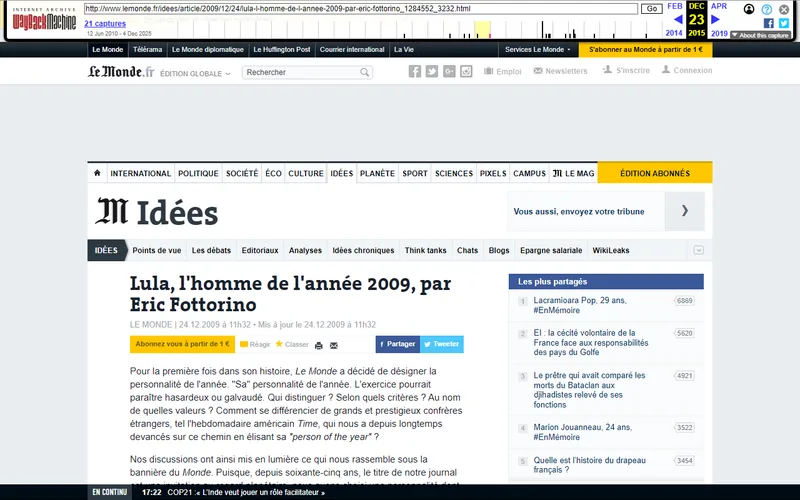The width and height of the screenshot is (800, 500).
Task: Click Classer star icon link
Action: [292, 344]
